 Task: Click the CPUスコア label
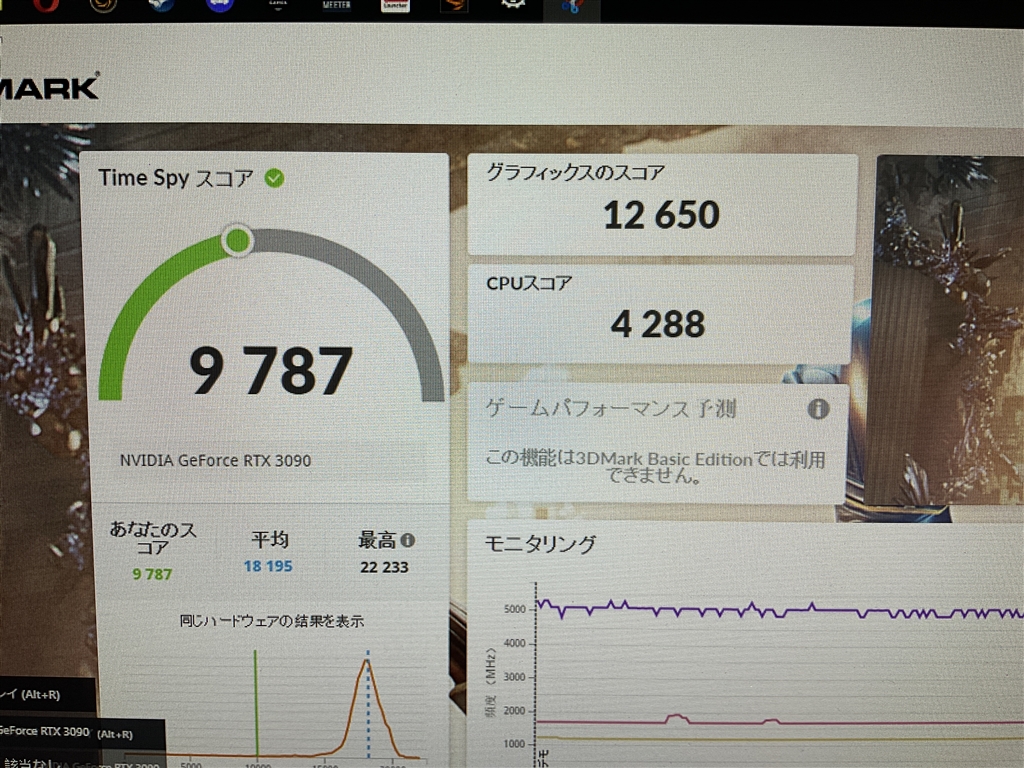pos(529,283)
